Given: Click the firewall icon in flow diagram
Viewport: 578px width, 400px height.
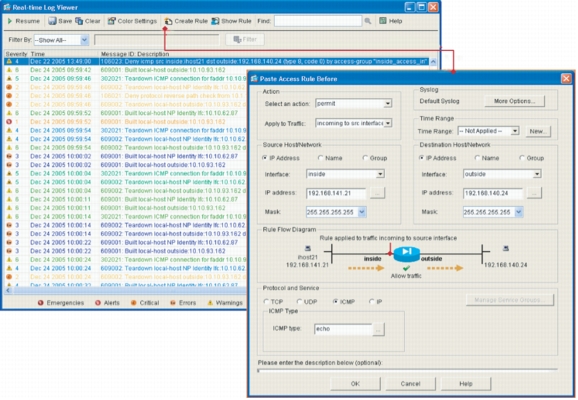Looking at the screenshot, I should pyautogui.click(x=407, y=254).
